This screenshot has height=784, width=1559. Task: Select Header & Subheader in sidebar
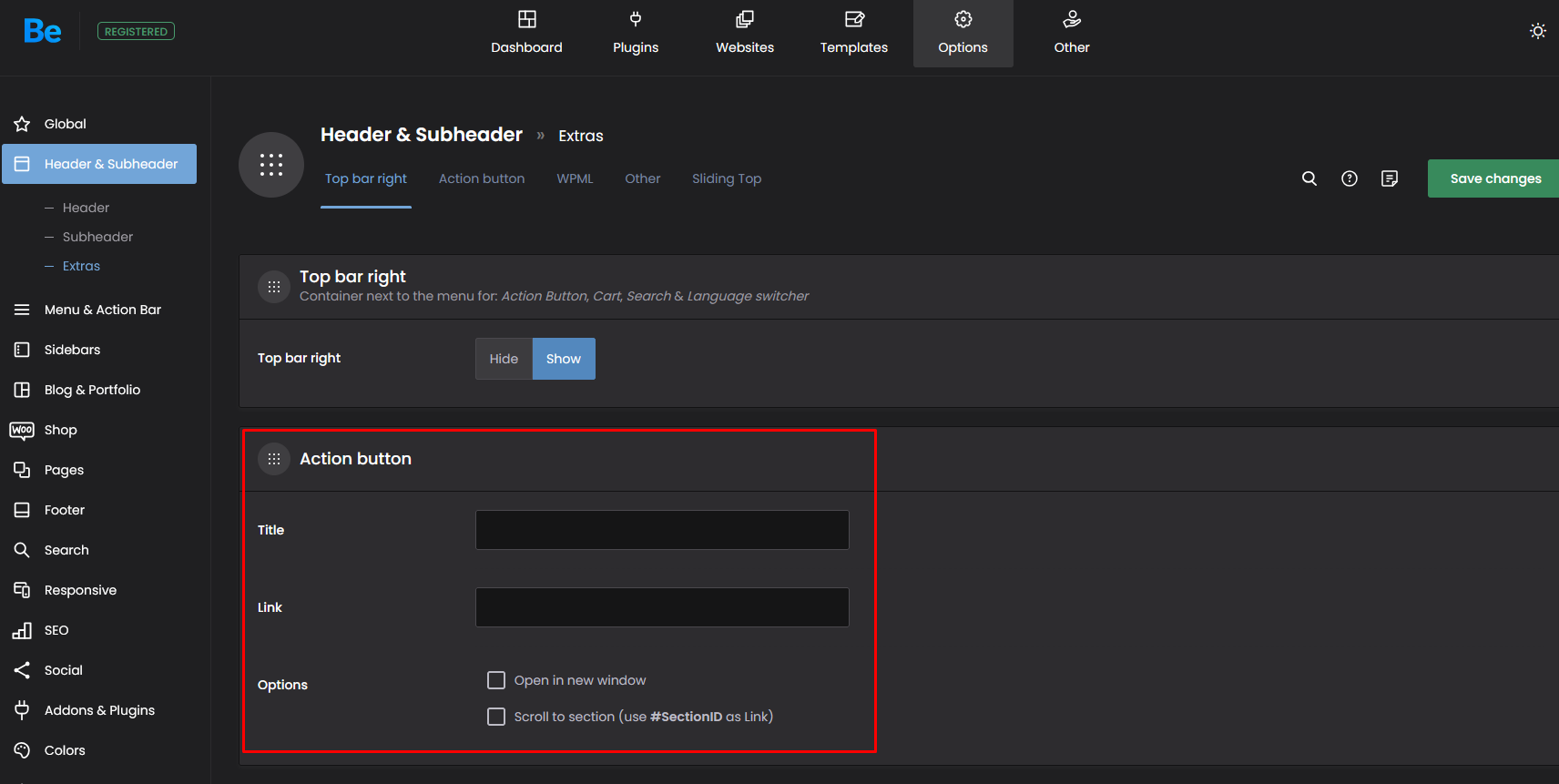coord(99,164)
